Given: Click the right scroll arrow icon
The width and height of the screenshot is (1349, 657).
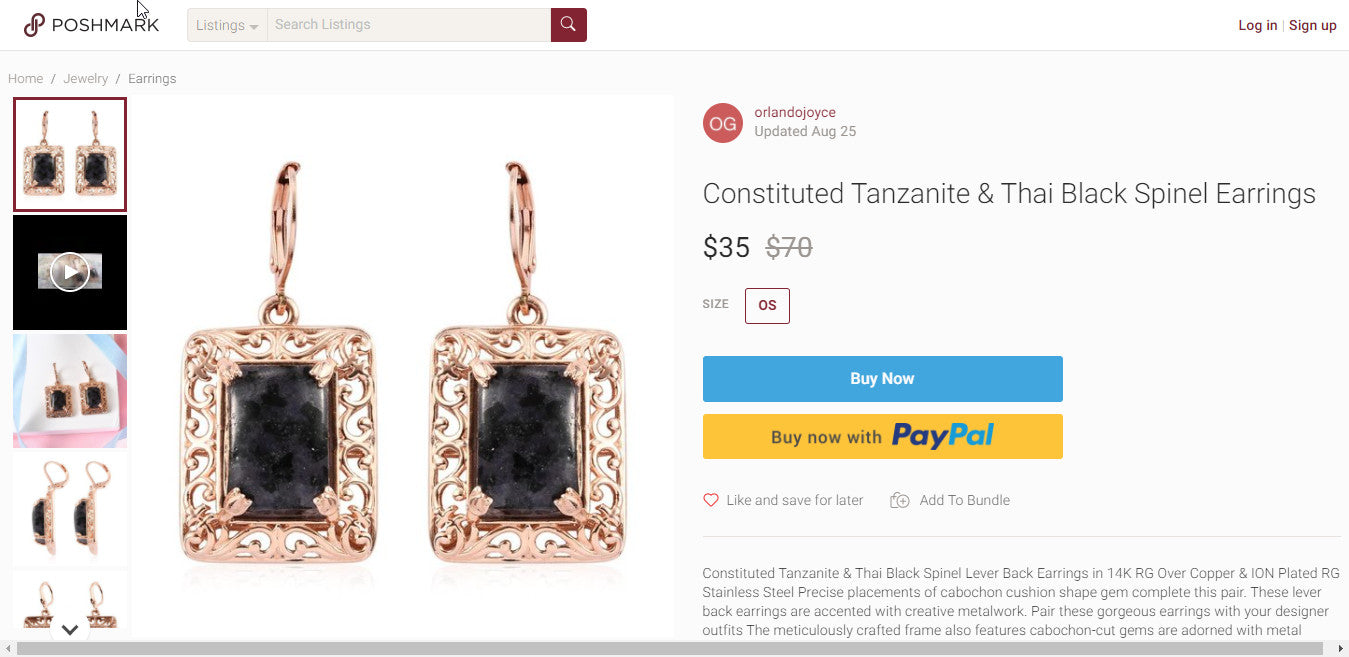Looking at the screenshot, I should tap(1342, 650).
